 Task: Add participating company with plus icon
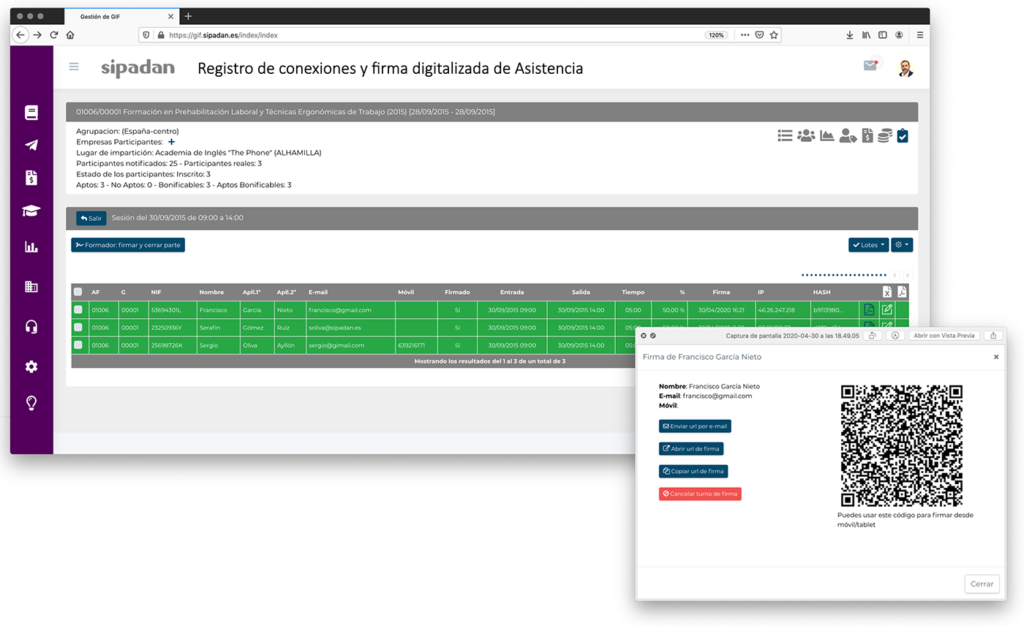(171, 142)
